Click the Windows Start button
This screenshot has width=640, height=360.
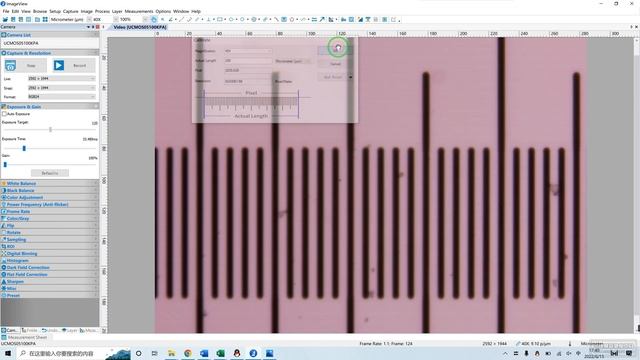[8, 353]
